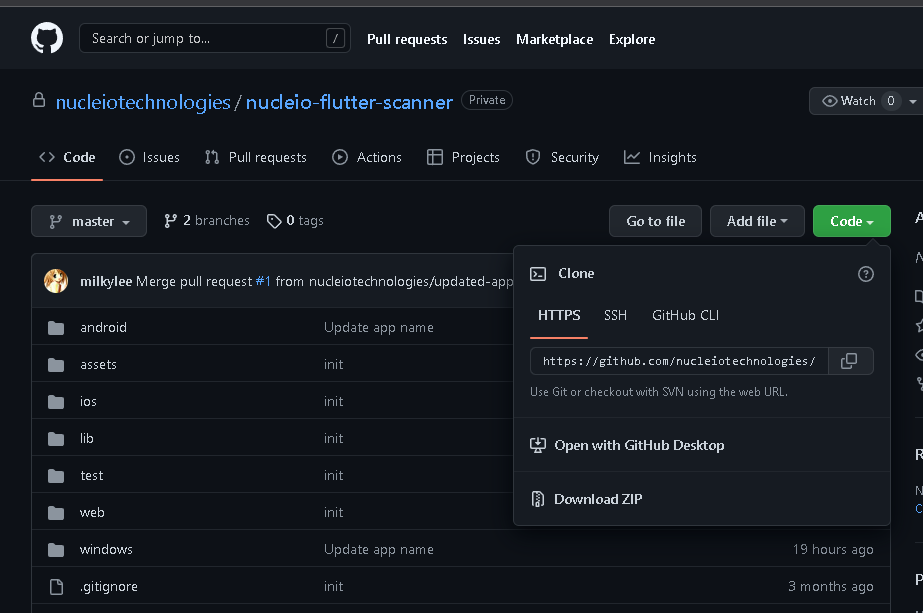Click the assets folder icon

pyautogui.click(x=56, y=365)
